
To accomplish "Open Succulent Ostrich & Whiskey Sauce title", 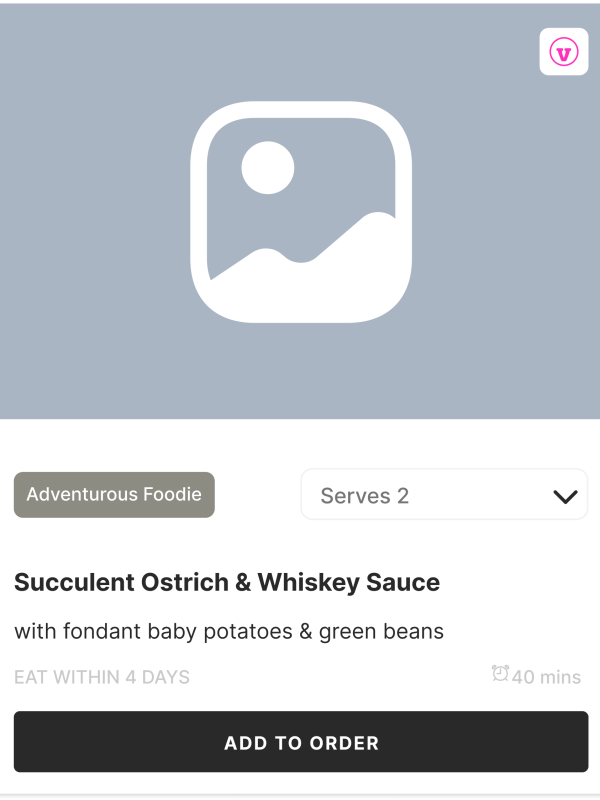I will [227, 582].
